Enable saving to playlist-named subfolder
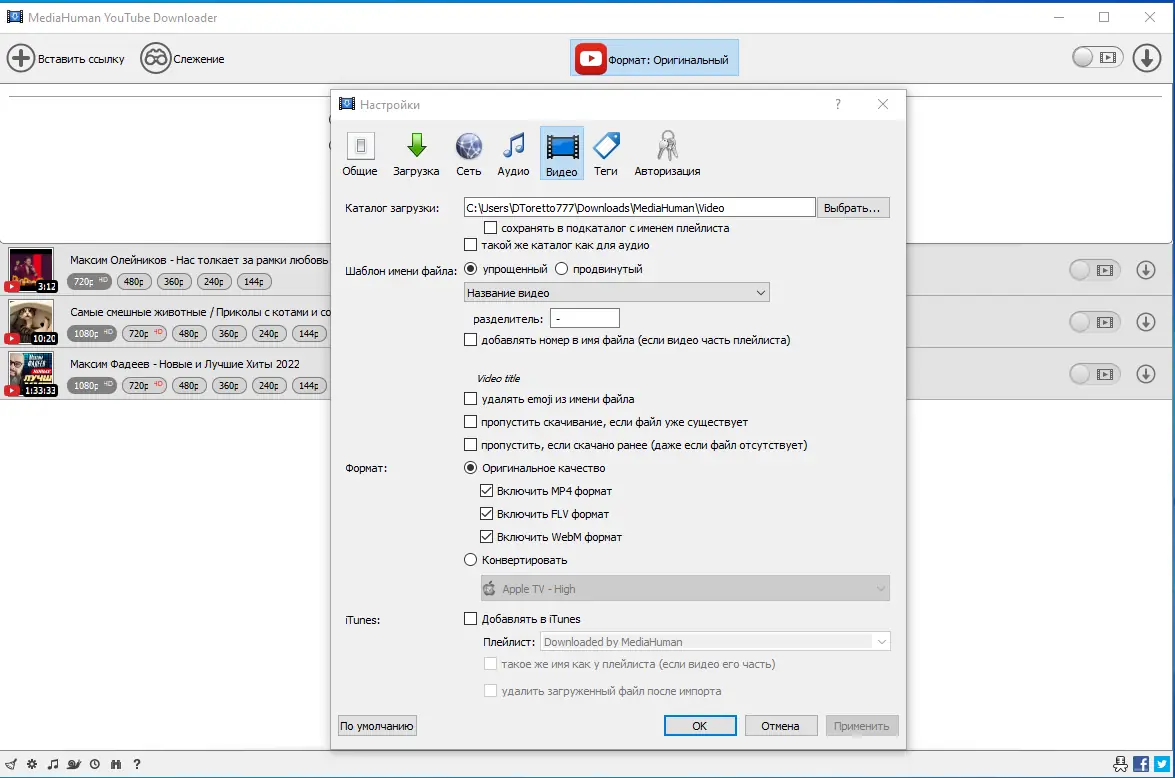 tap(490, 228)
